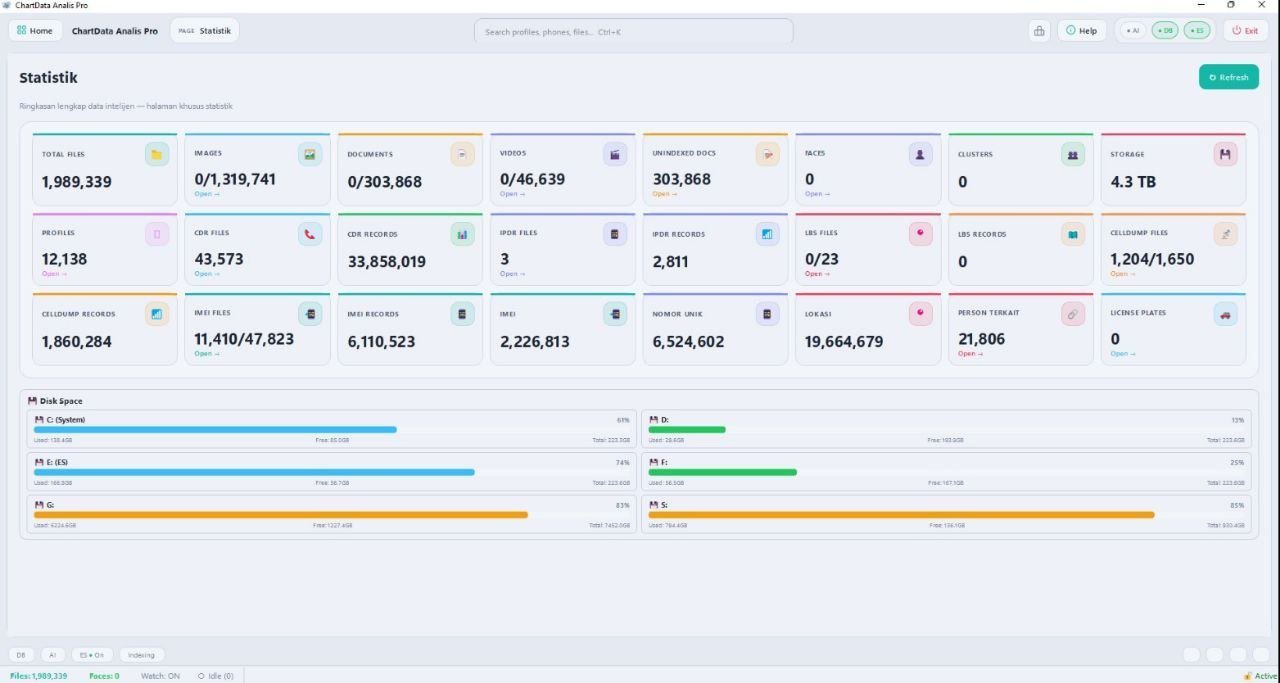
Task: Click the CDR Files phone icon
Action: point(310,234)
